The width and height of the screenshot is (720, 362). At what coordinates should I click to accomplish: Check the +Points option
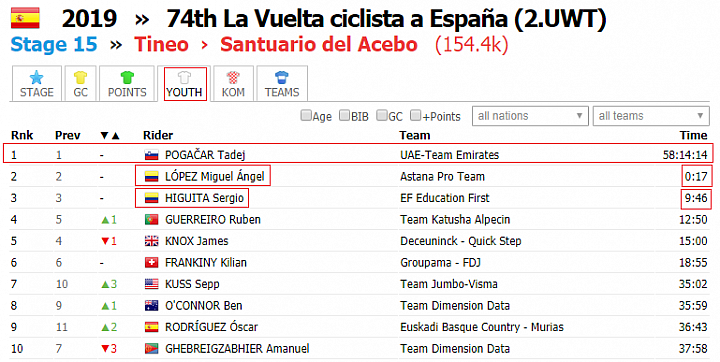coord(416,115)
